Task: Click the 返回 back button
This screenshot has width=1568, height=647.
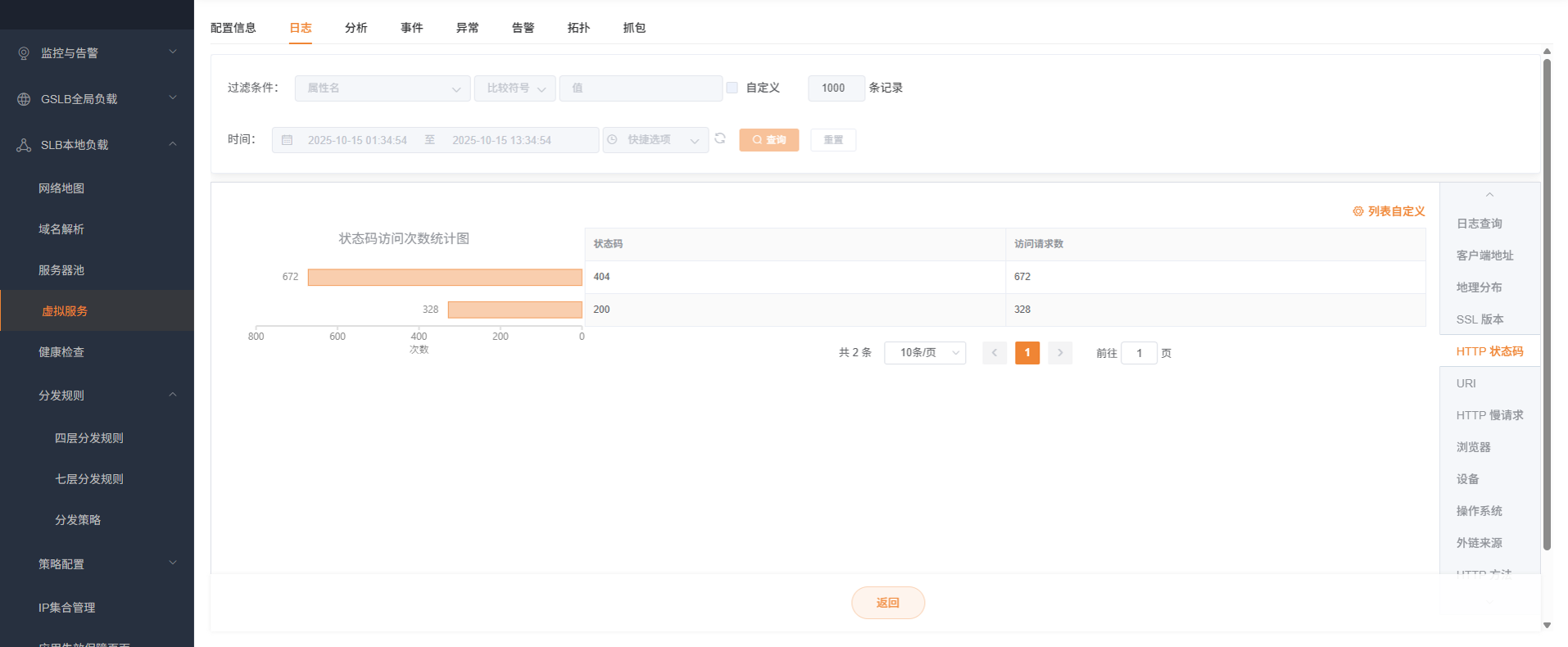Action: (888, 603)
